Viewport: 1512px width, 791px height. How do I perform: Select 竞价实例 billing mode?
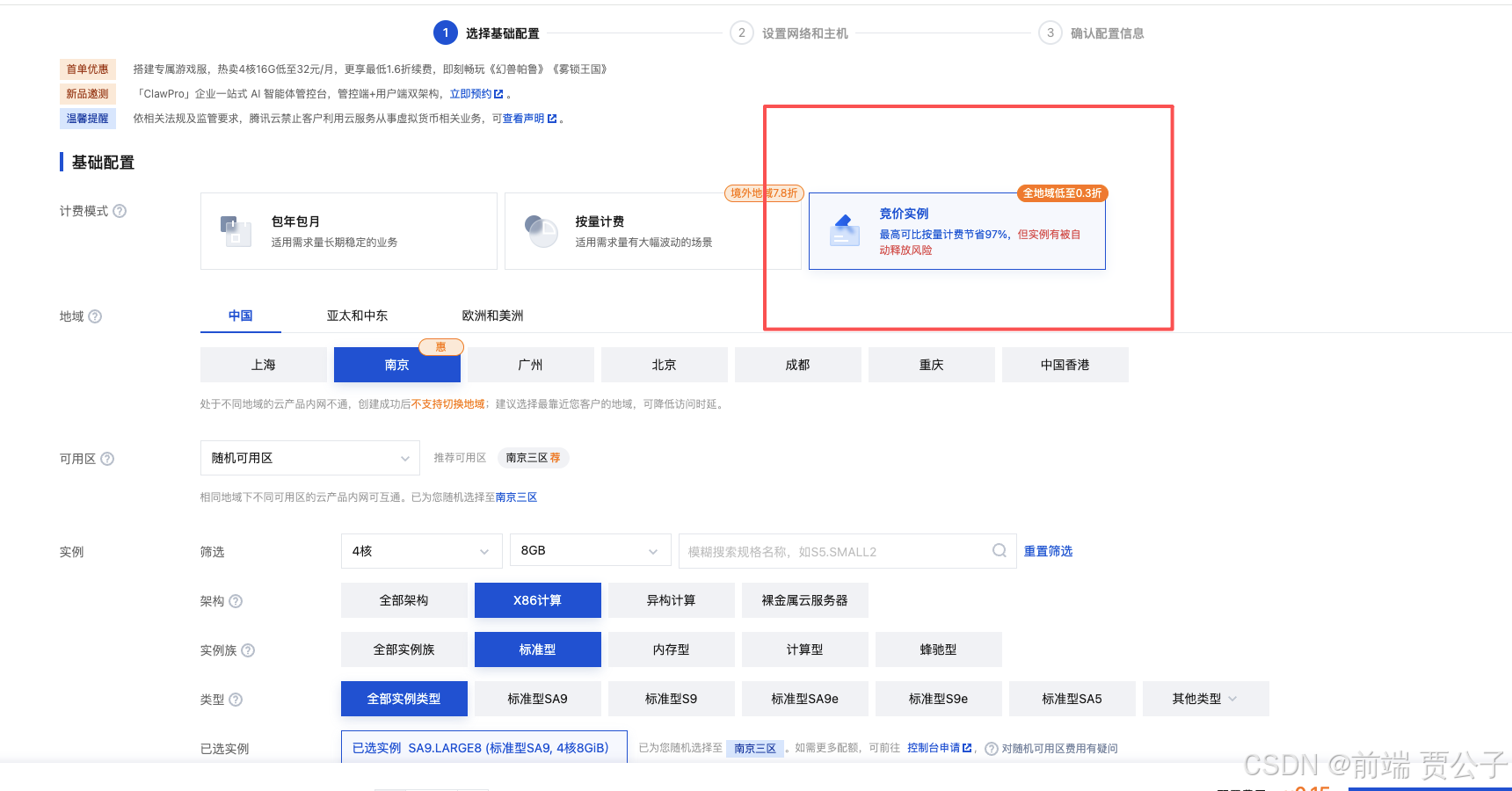coord(957,231)
